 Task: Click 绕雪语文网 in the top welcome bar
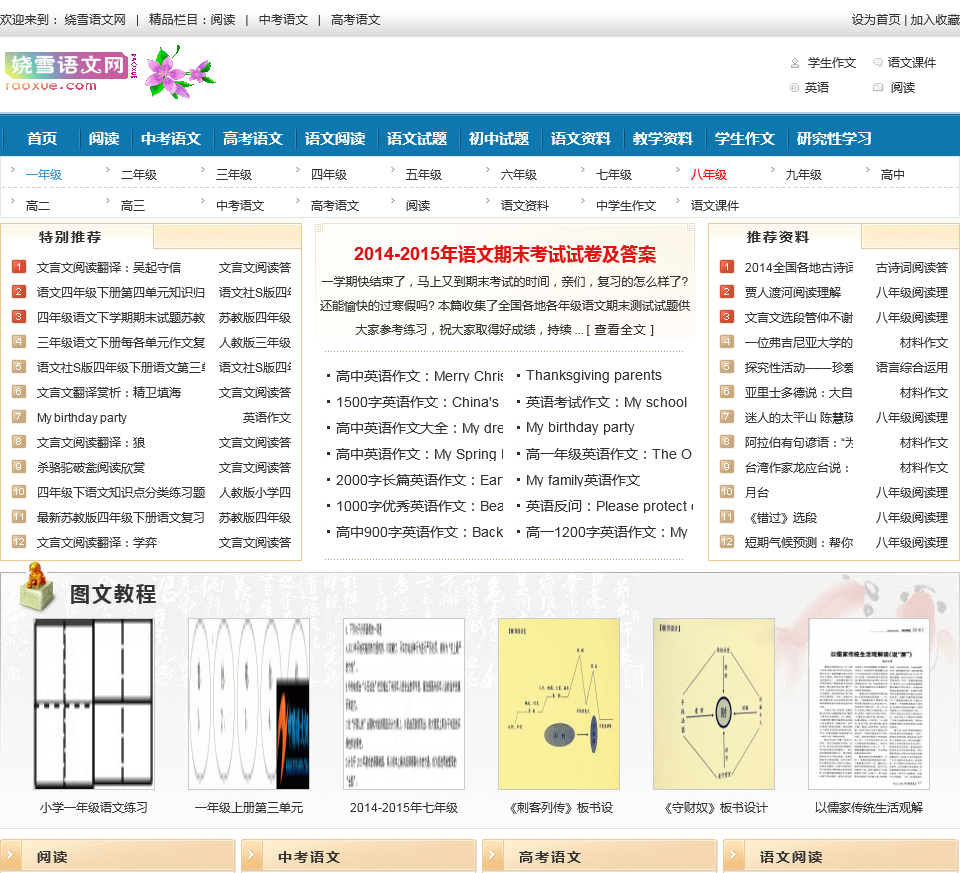95,20
